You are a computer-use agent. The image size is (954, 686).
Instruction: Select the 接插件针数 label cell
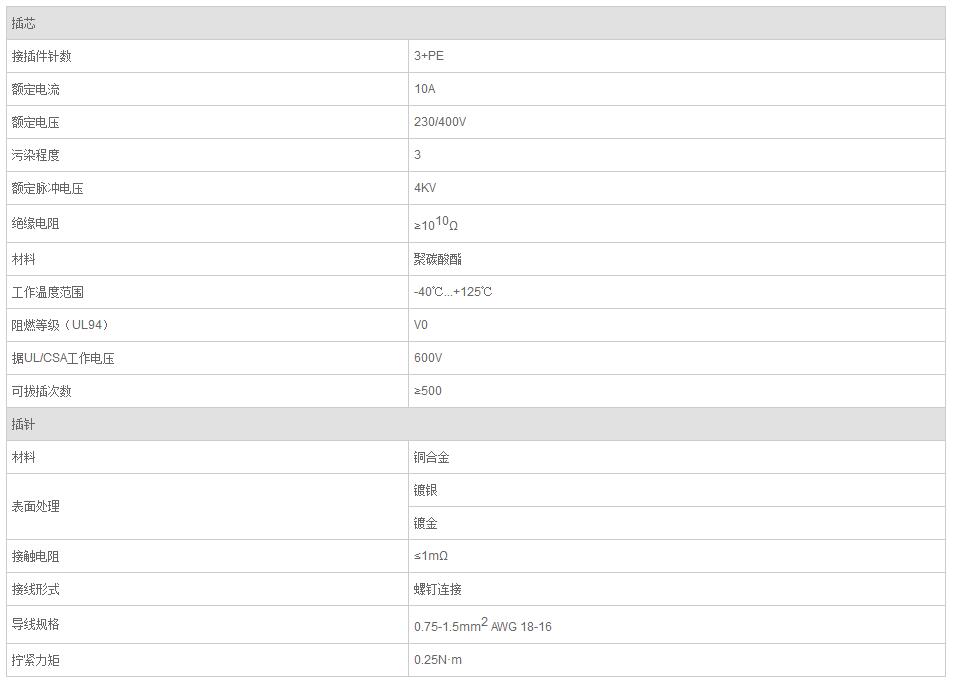click(41, 56)
